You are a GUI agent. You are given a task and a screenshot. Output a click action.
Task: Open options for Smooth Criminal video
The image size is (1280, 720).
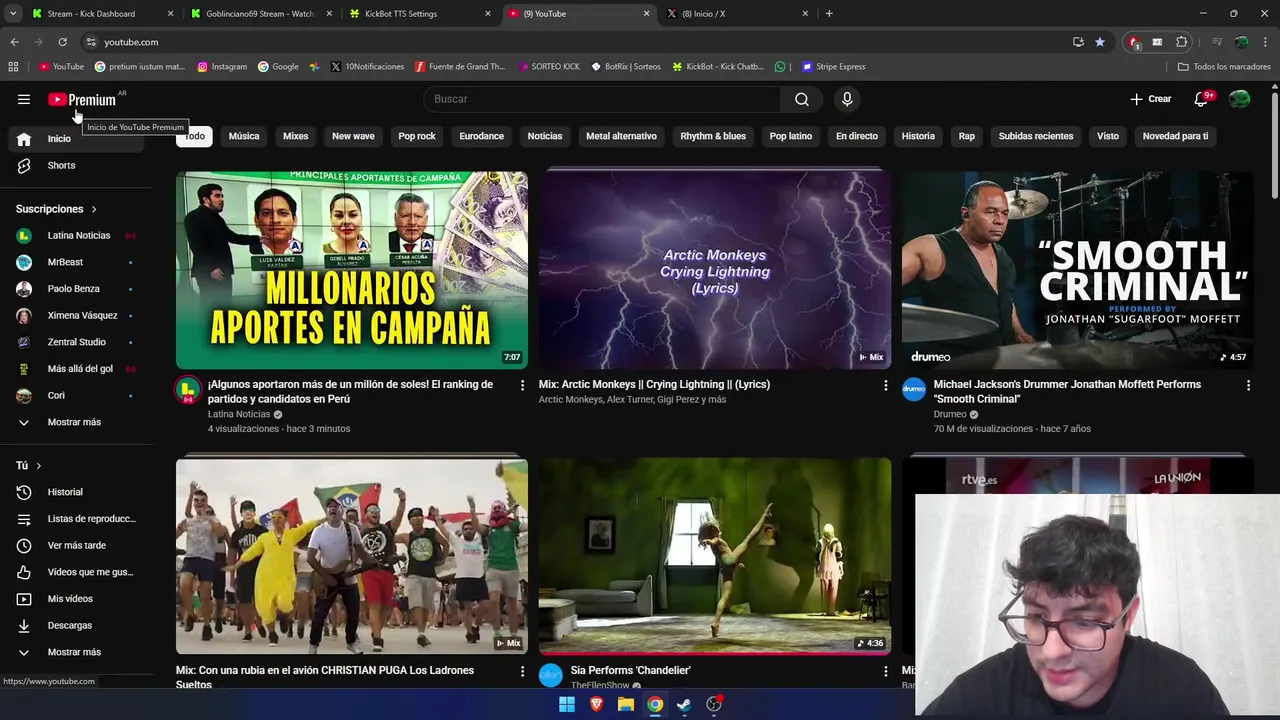[1248, 385]
